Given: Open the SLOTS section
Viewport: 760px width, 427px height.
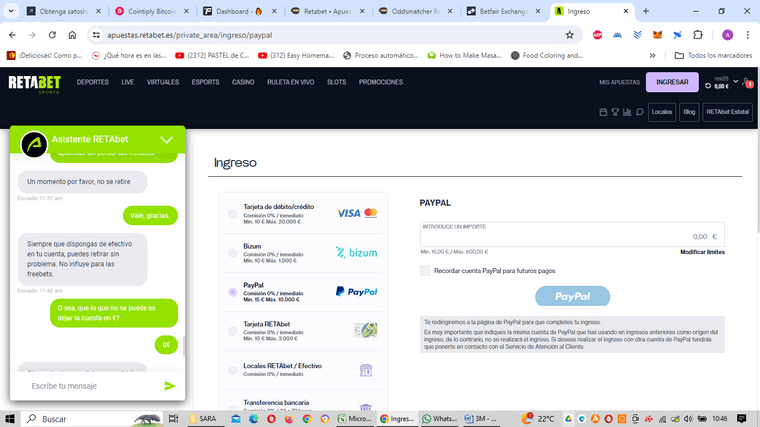Looking at the screenshot, I should pos(336,82).
